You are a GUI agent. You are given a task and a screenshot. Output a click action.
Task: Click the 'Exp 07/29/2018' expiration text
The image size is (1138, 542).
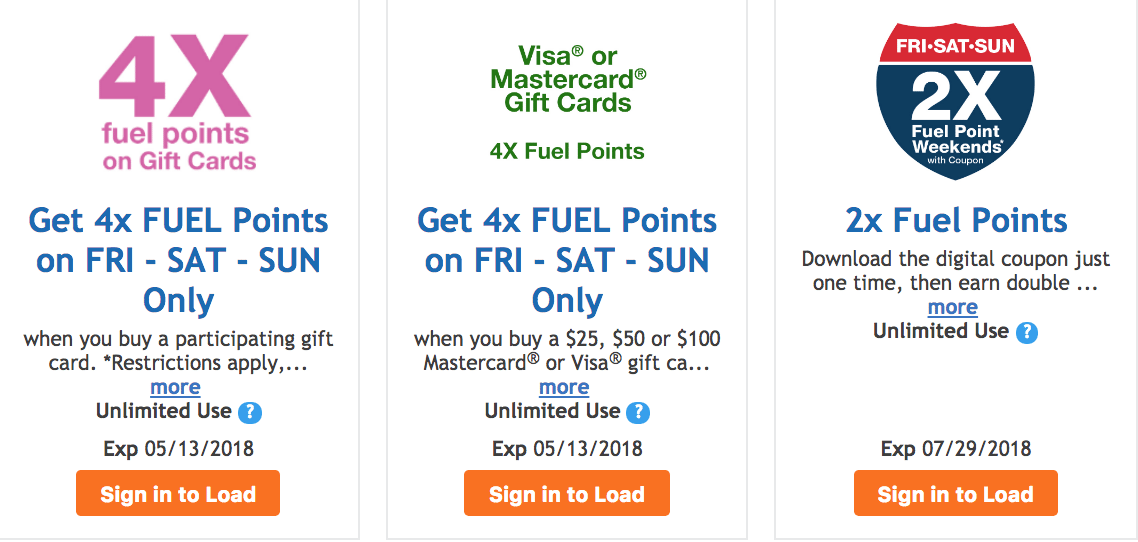tap(956, 448)
